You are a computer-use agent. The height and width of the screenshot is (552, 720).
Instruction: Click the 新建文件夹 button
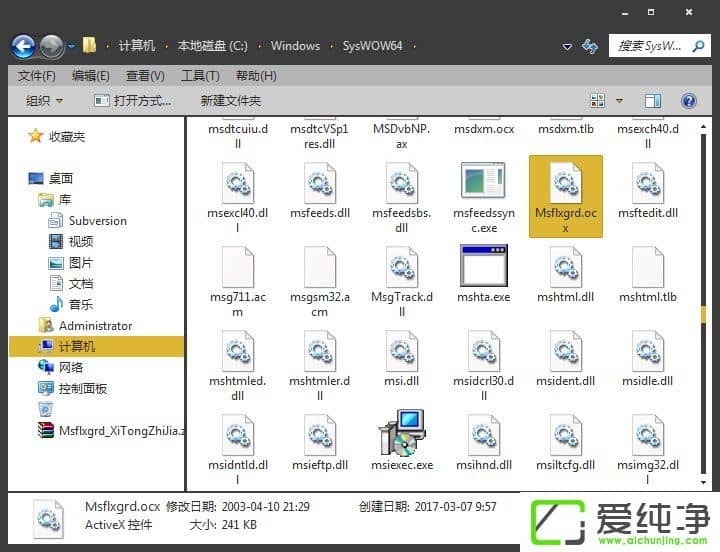(x=230, y=100)
